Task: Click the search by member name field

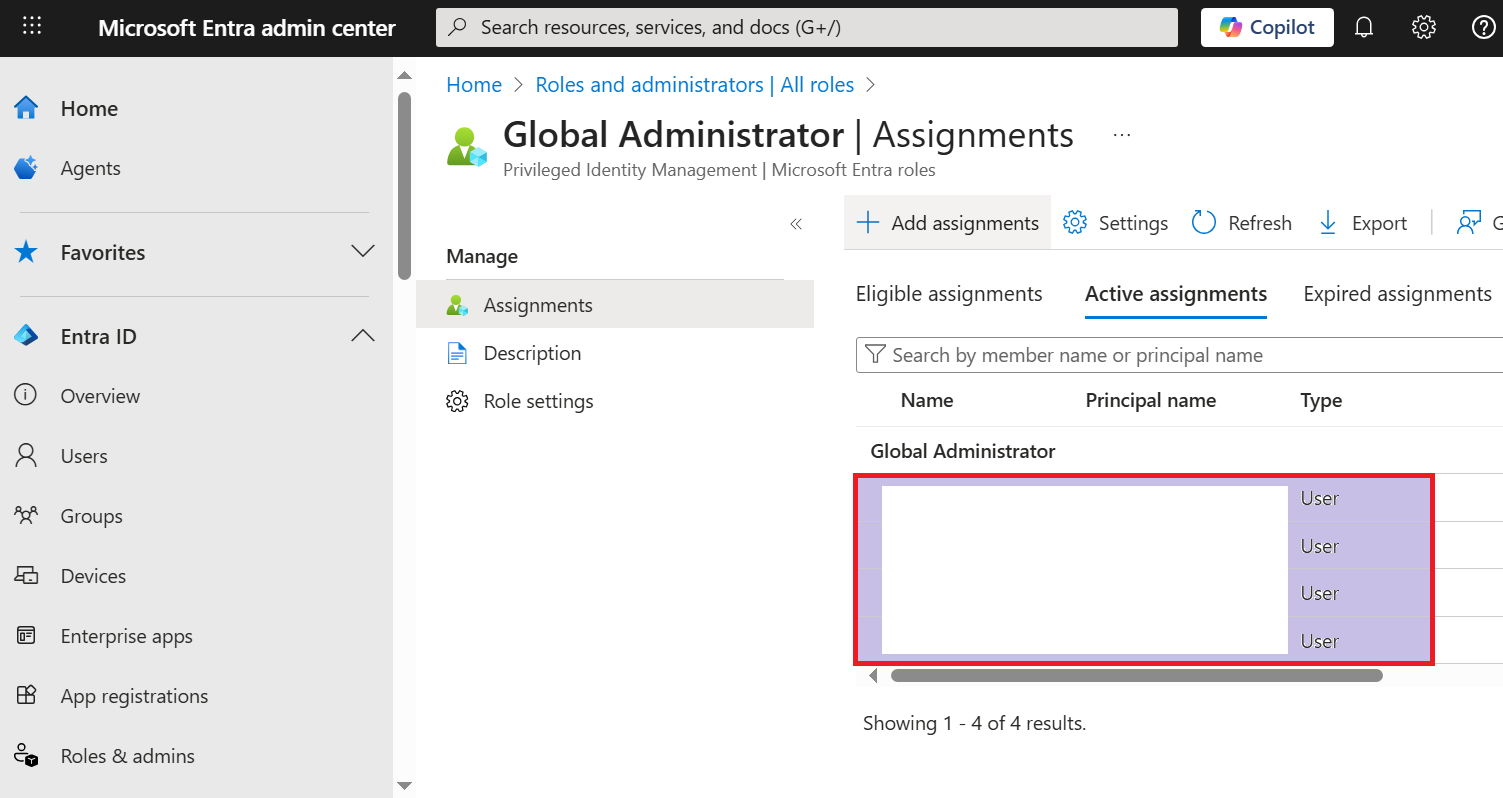Action: [x=1179, y=355]
